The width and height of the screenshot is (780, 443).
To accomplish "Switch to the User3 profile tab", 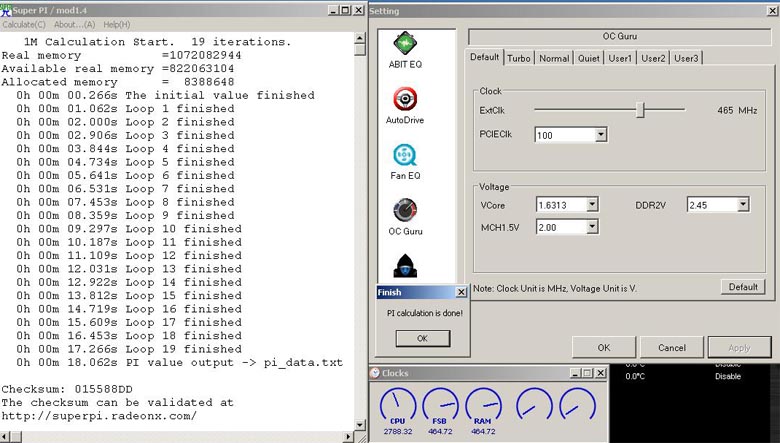I will pos(686,58).
